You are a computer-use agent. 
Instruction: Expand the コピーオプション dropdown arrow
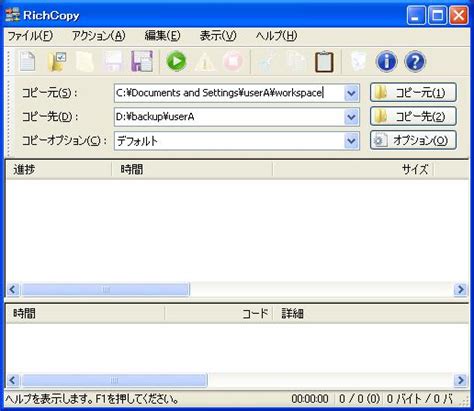click(x=351, y=141)
